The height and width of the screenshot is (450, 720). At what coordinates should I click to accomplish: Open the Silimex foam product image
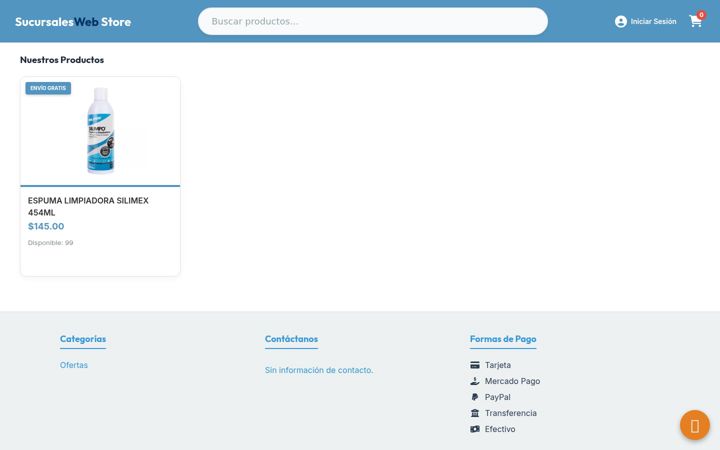click(x=100, y=131)
